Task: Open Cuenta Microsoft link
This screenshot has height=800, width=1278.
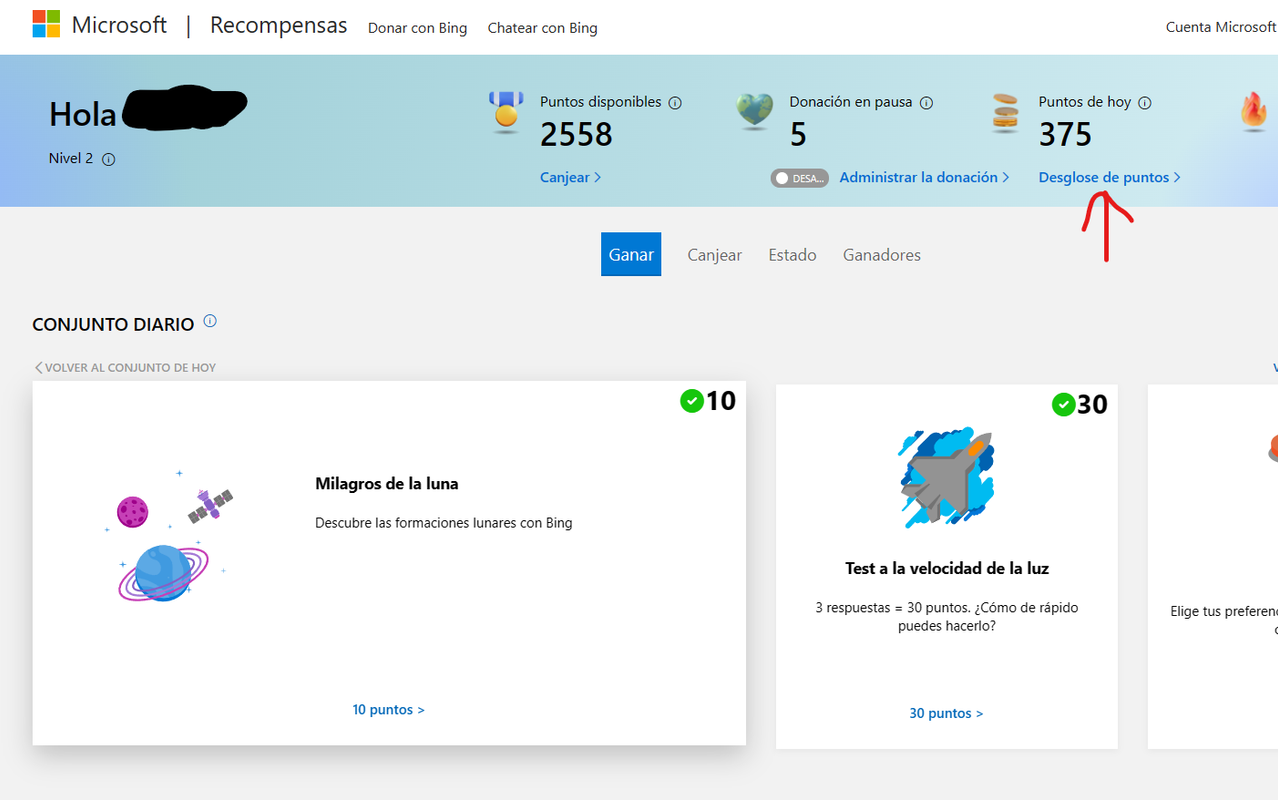Action: pyautogui.click(x=1221, y=27)
